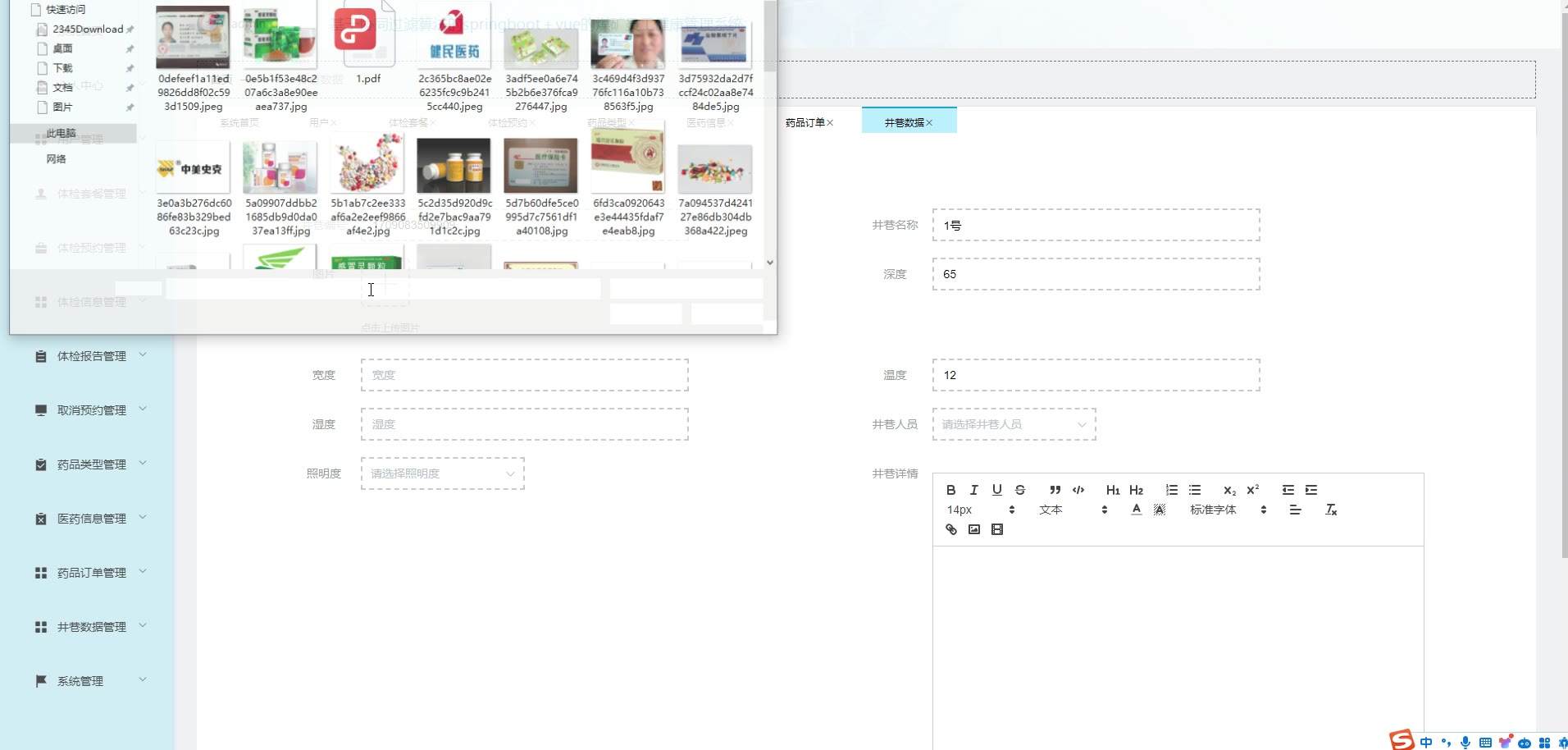
Task: Expand the 体检报告管理 sidebar menu
Action: (x=91, y=356)
